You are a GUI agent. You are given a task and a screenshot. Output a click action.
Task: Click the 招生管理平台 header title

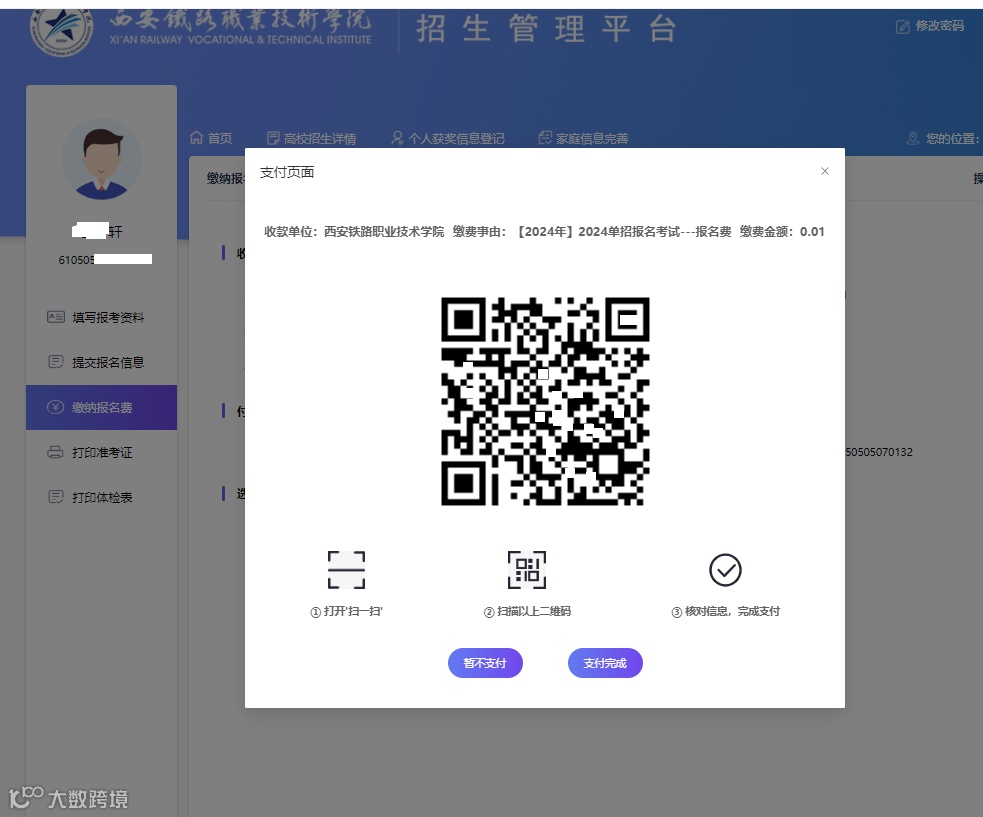pyautogui.click(x=547, y=29)
